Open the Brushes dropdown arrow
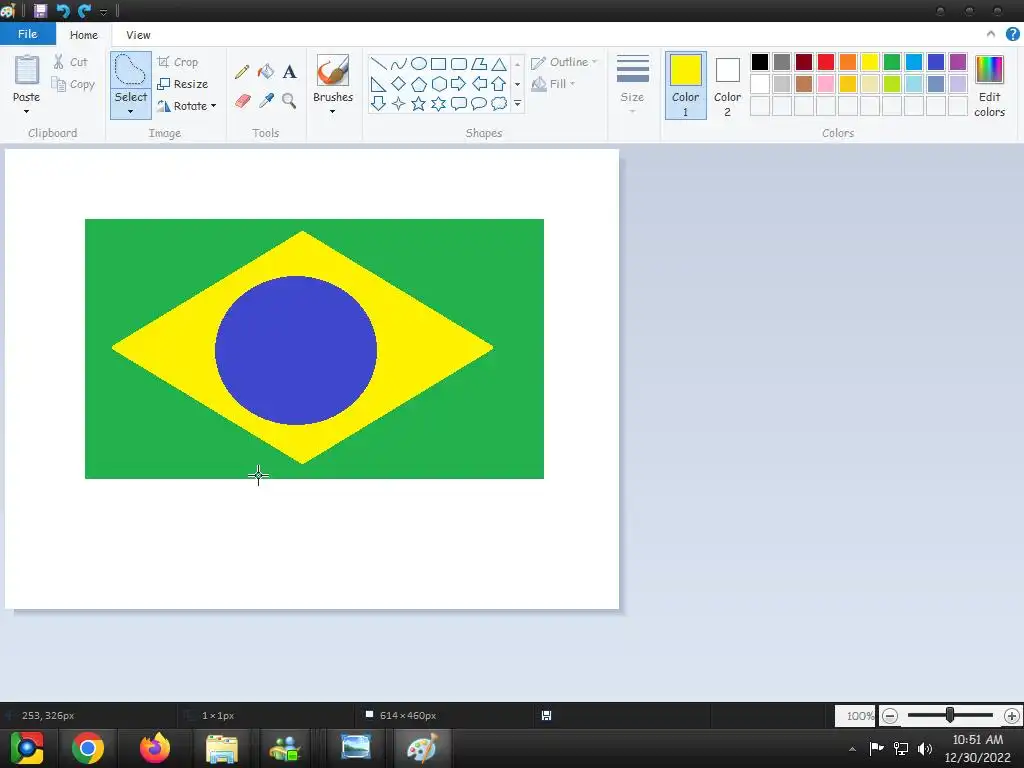The image size is (1024, 768). coord(332,112)
